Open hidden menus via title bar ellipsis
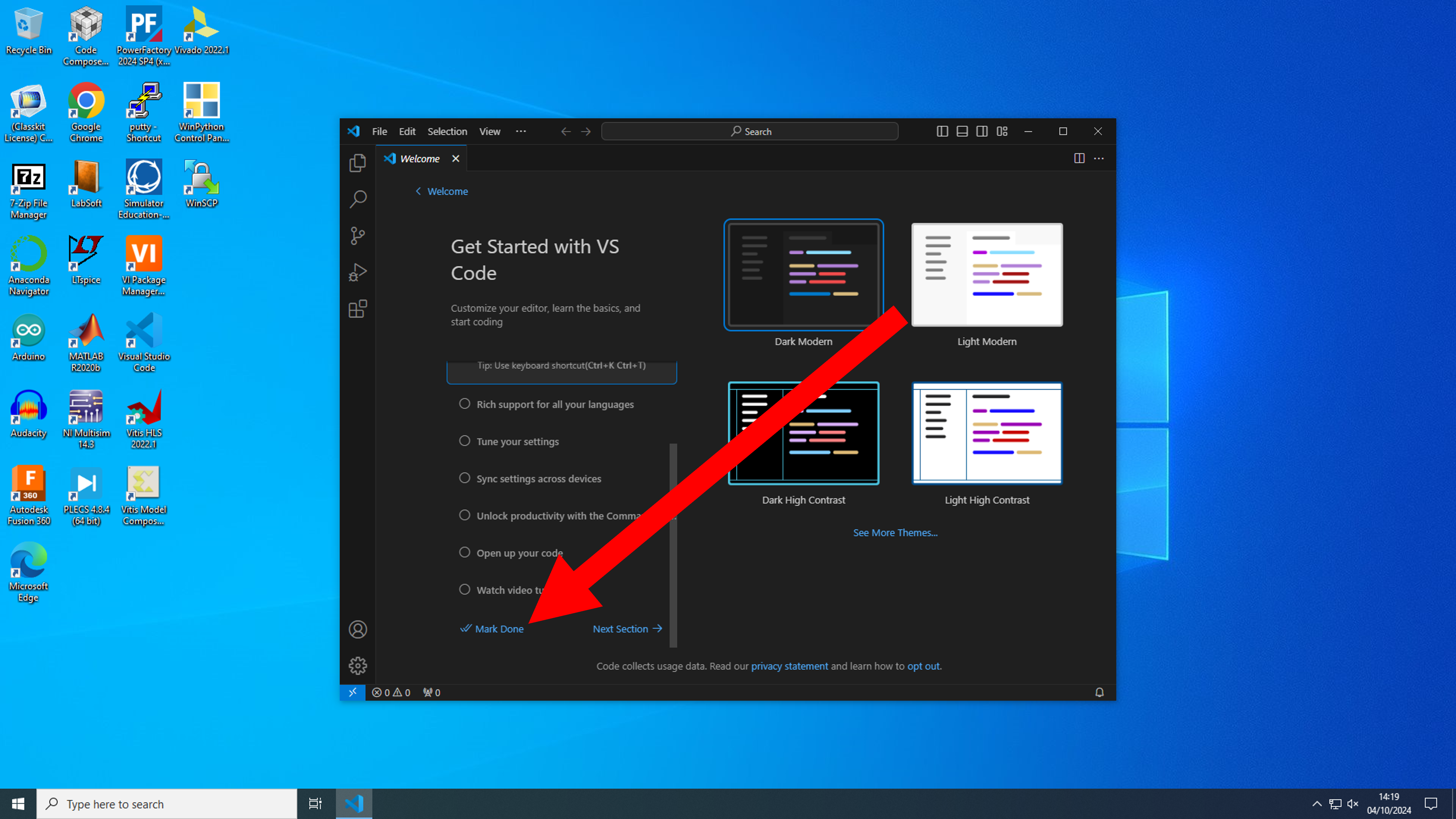1456x819 pixels. [521, 131]
